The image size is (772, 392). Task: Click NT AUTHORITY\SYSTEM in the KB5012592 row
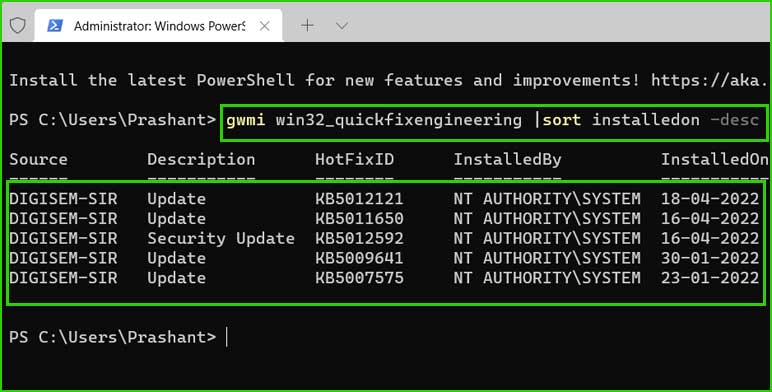pyautogui.click(x=547, y=238)
